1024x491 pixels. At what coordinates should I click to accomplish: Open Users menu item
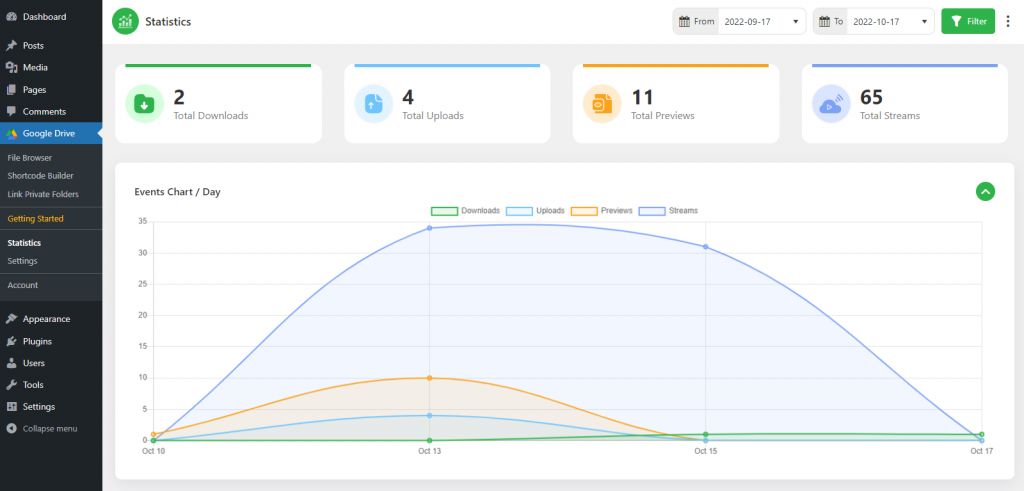click(51, 363)
